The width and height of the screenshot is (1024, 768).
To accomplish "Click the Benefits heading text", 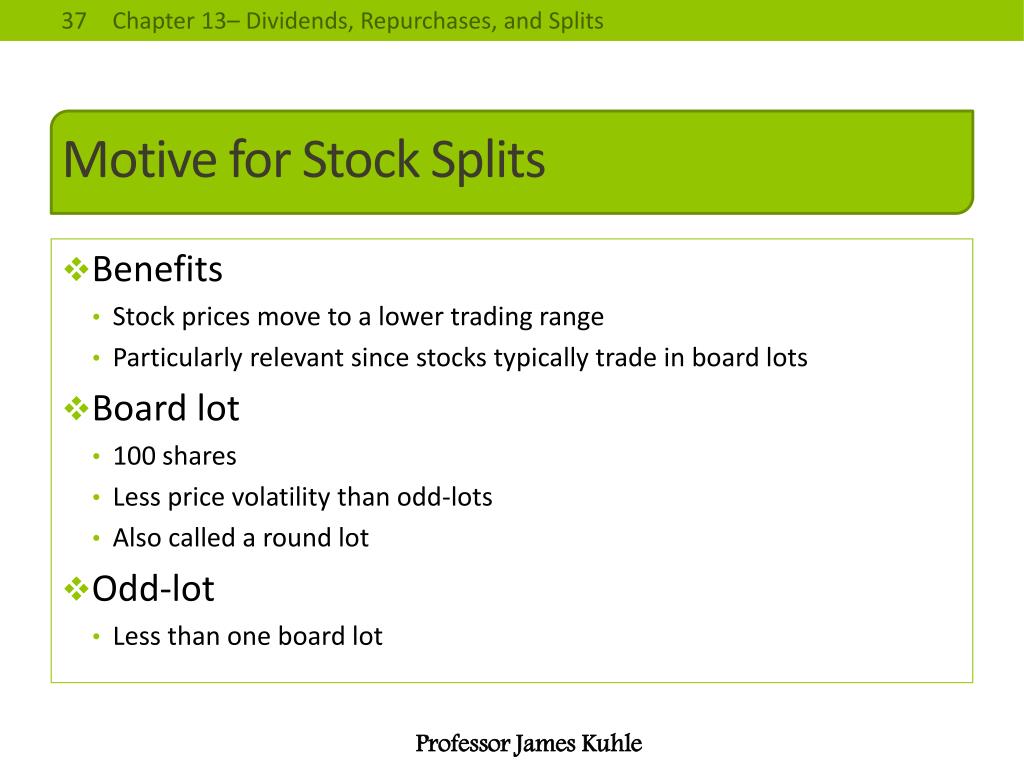I will pos(157,269).
